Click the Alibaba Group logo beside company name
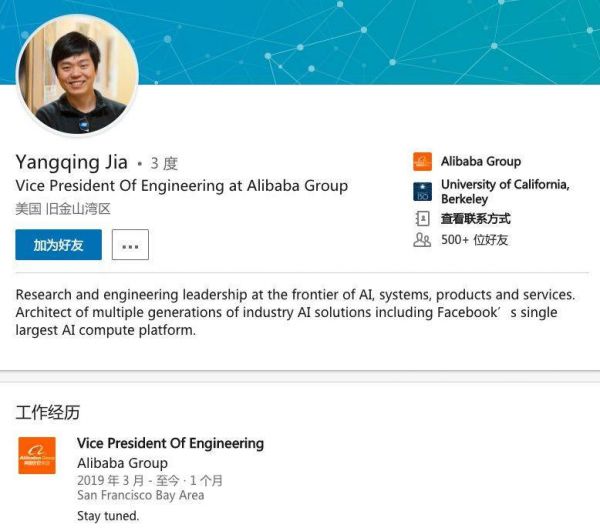 422,162
